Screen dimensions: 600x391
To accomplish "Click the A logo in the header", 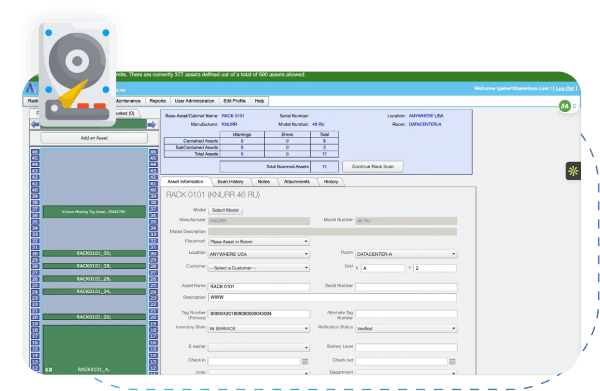I will (x=31, y=88).
